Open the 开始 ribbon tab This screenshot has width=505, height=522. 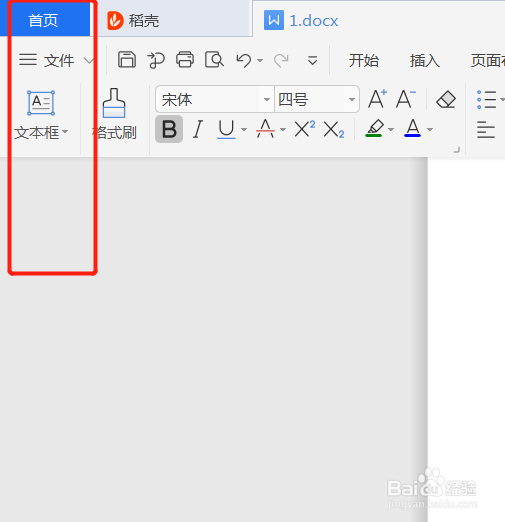point(364,61)
